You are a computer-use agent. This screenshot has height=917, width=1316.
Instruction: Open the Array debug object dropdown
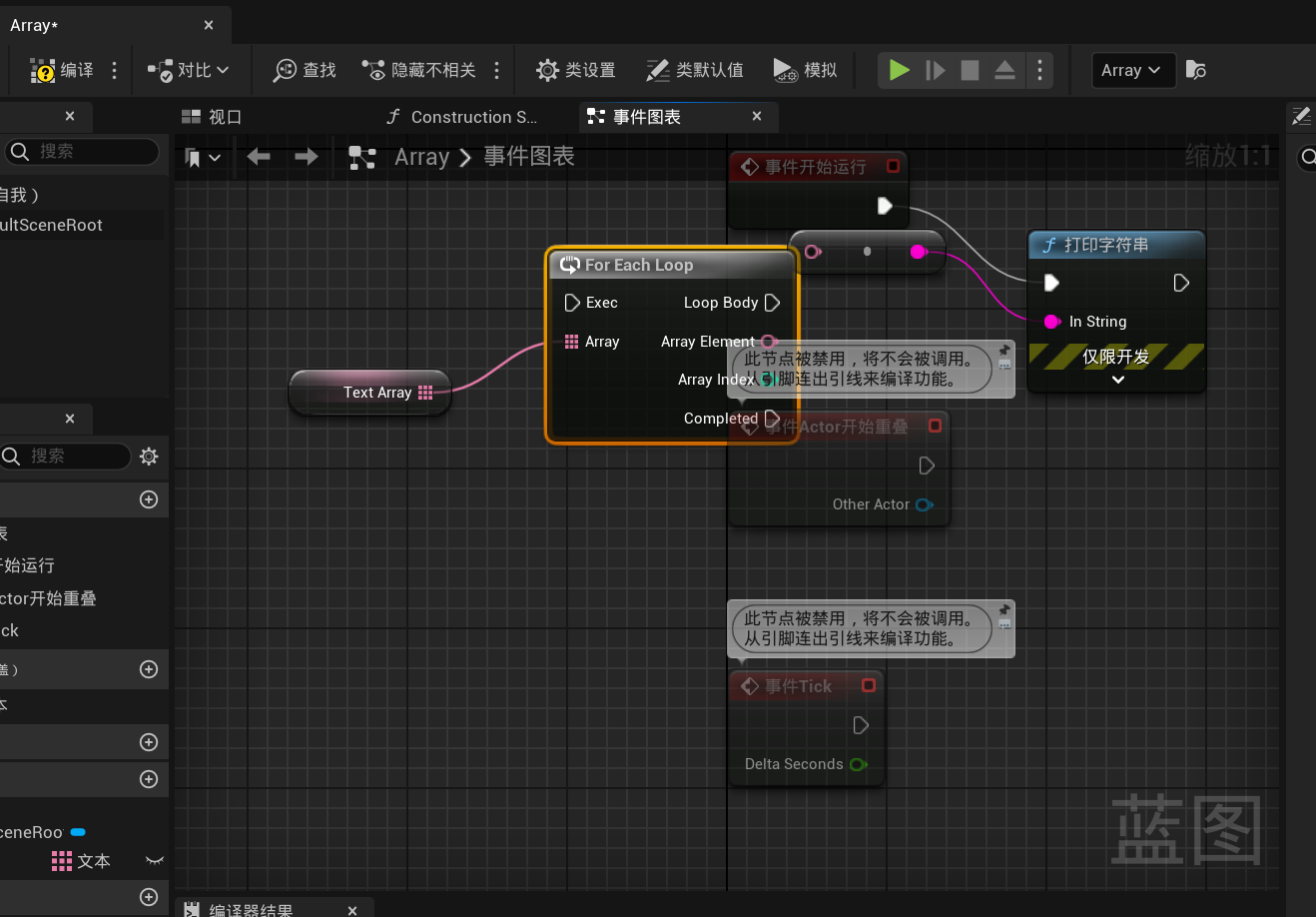[1132, 70]
